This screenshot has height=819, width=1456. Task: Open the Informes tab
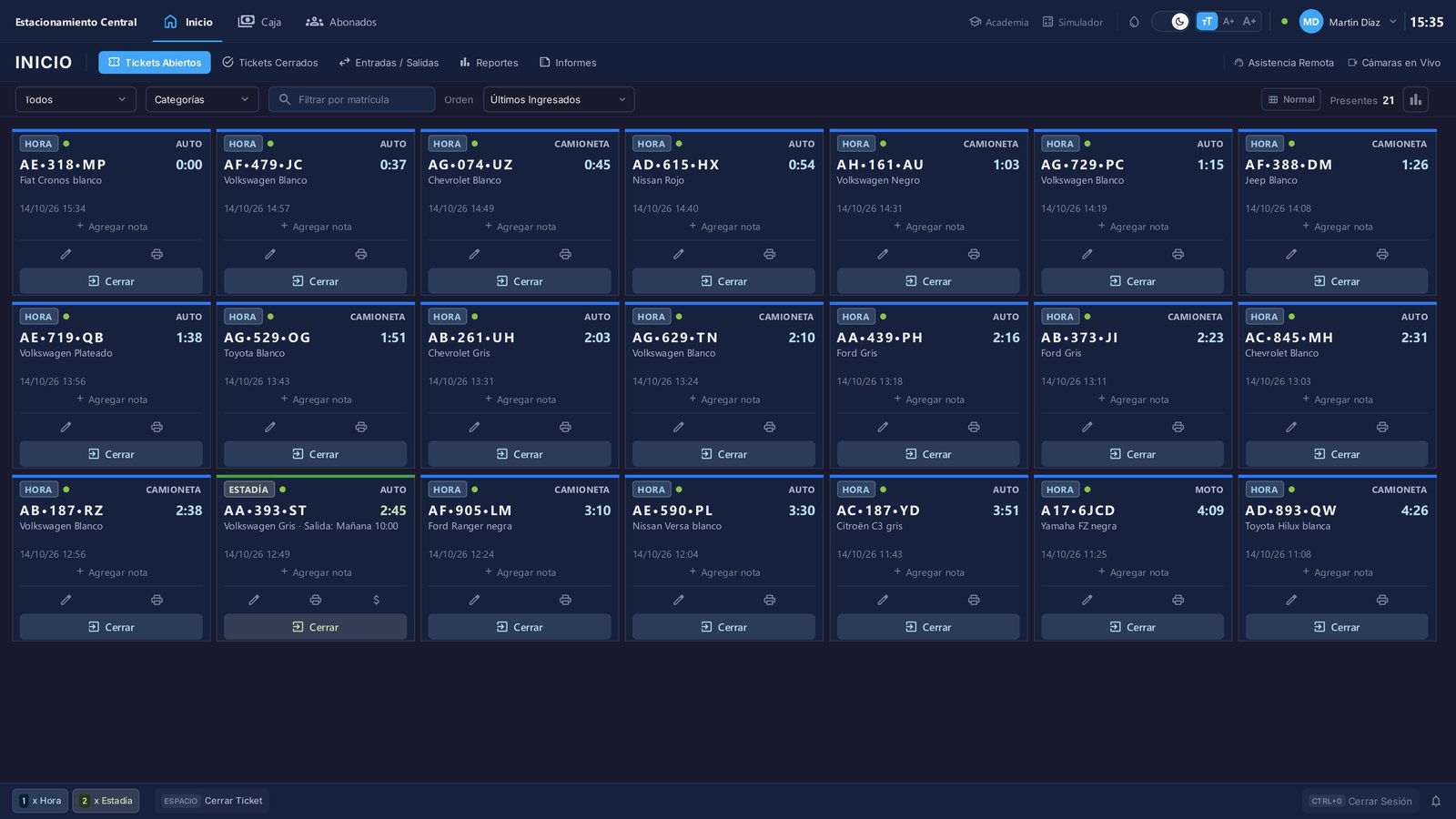click(x=568, y=63)
